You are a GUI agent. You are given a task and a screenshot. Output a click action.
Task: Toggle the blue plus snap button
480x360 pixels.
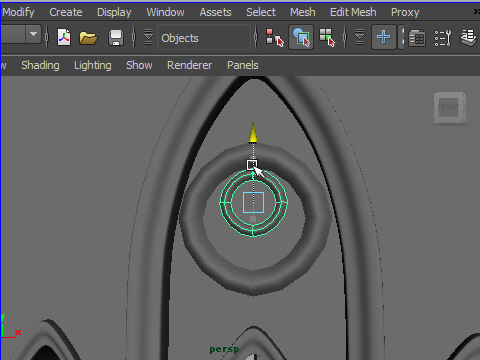pos(384,37)
